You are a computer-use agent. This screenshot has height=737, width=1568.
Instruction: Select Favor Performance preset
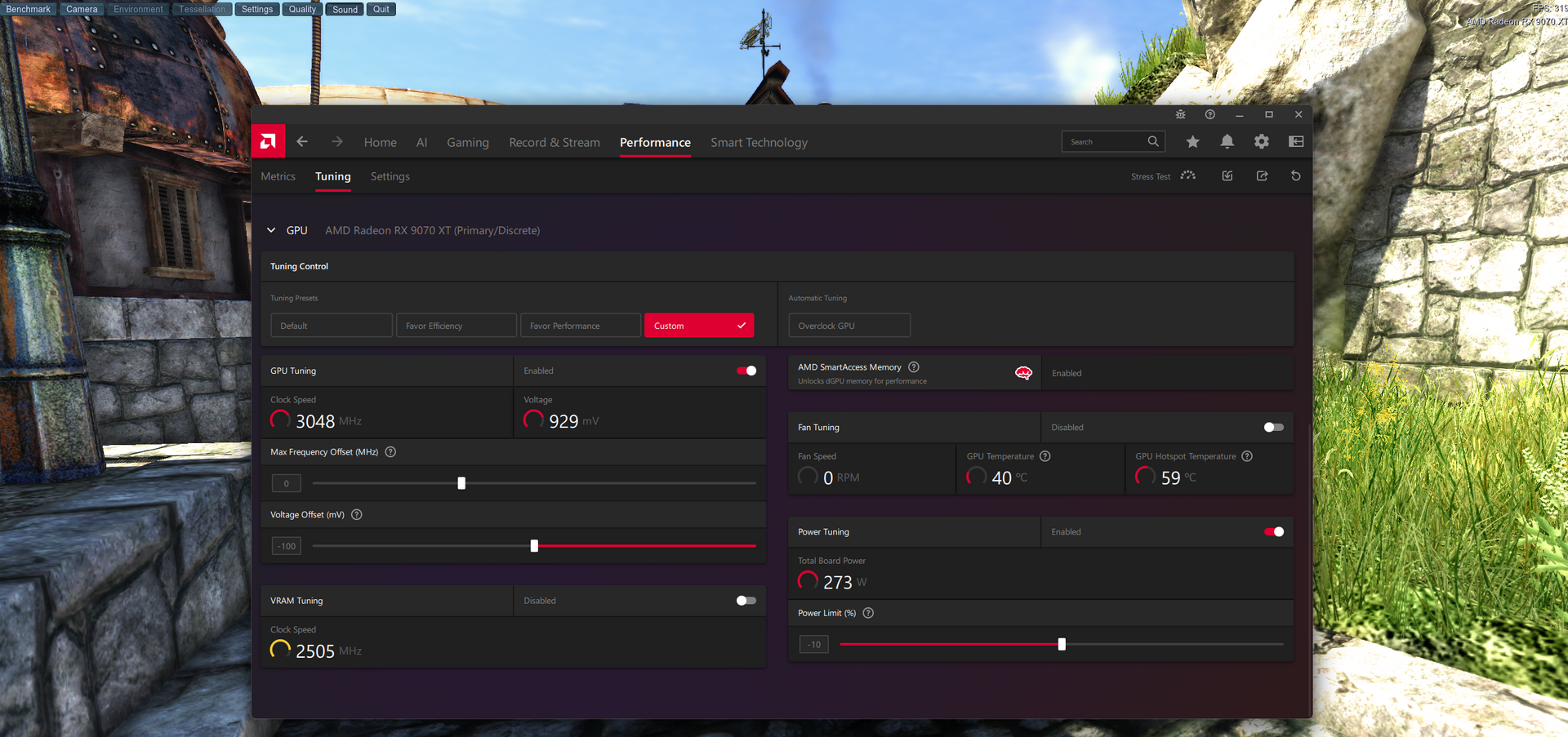(x=581, y=326)
